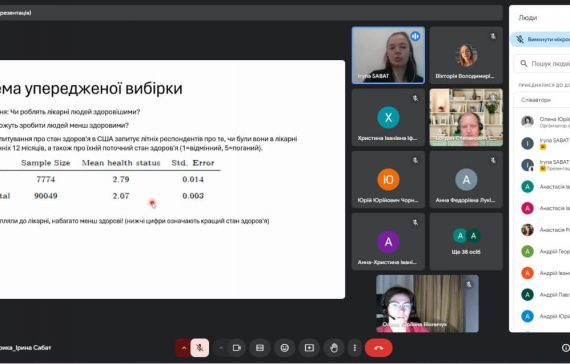Unmute the microphone button

200,348
